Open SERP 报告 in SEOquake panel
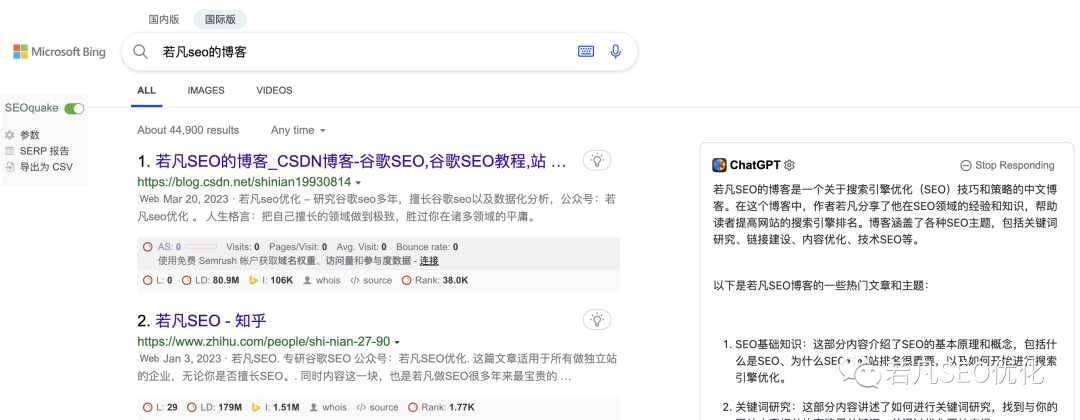Image resolution: width=1080 pixels, height=420 pixels. pos(44,151)
